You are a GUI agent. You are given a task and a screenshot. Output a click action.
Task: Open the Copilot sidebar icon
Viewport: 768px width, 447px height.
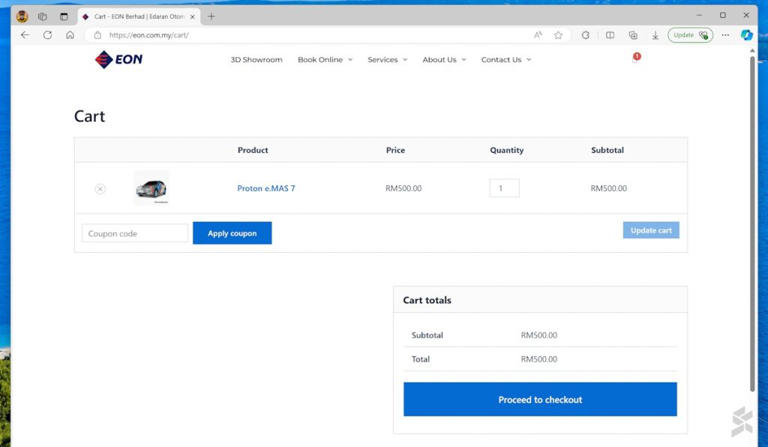click(x=746, y=35)
